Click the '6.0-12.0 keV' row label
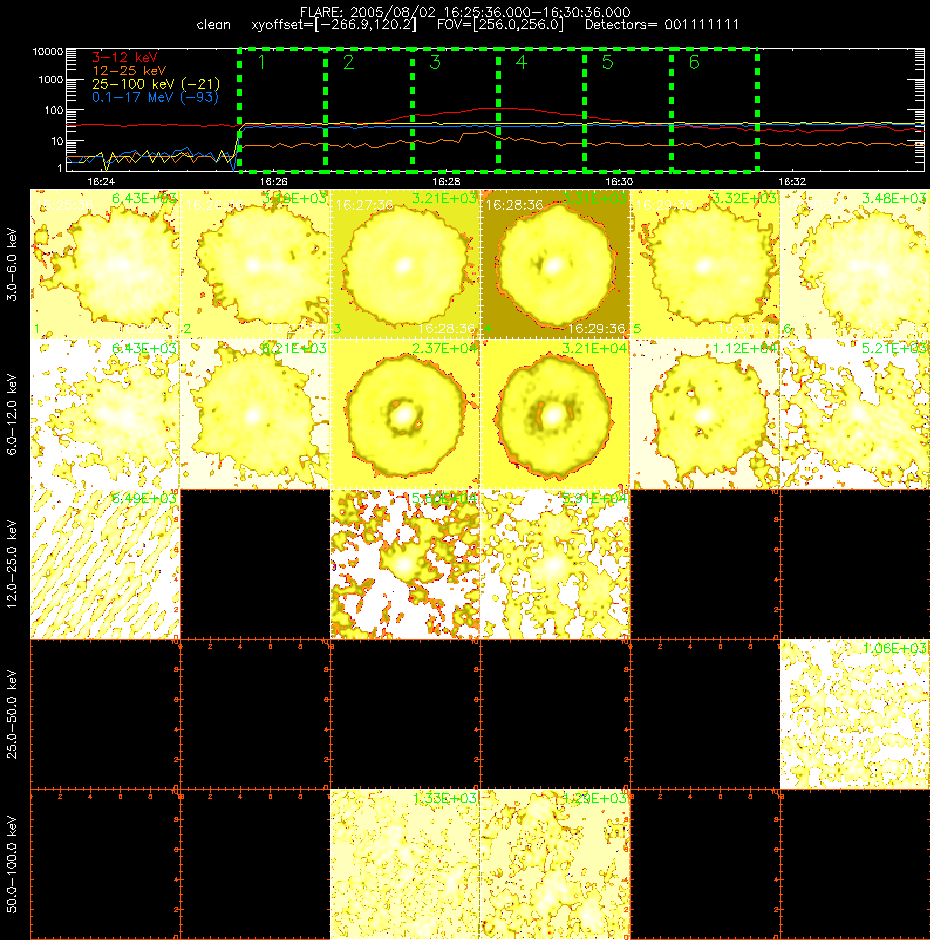This screenshot has height=940, width=930. point(12,414)
